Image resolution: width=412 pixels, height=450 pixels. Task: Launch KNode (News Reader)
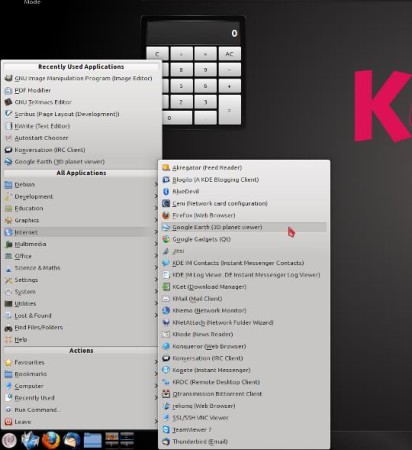pos(244,334)
